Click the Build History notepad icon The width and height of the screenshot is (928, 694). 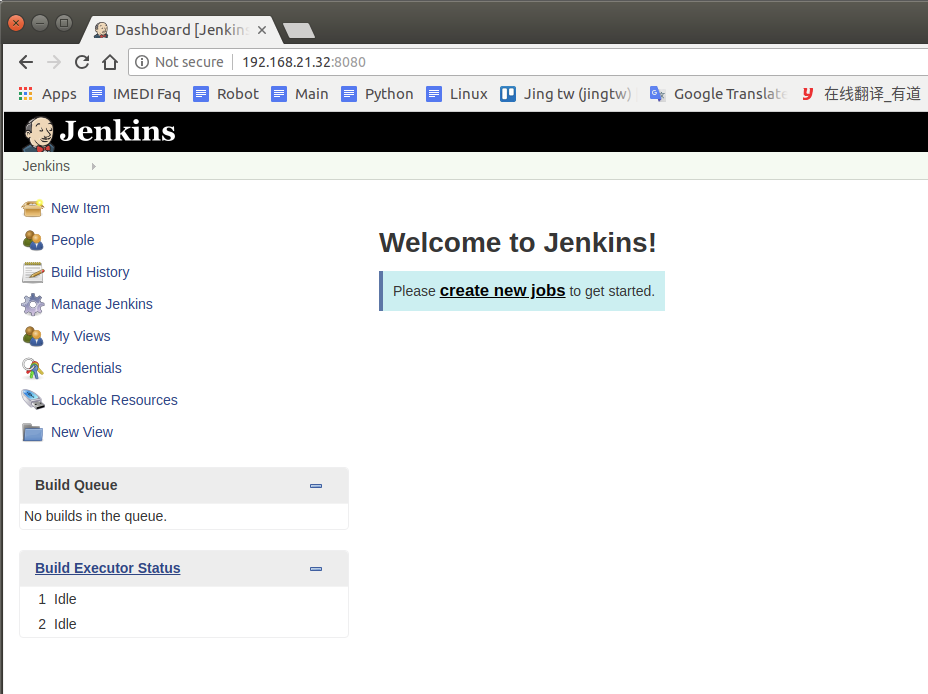click(x=33, y=272)
